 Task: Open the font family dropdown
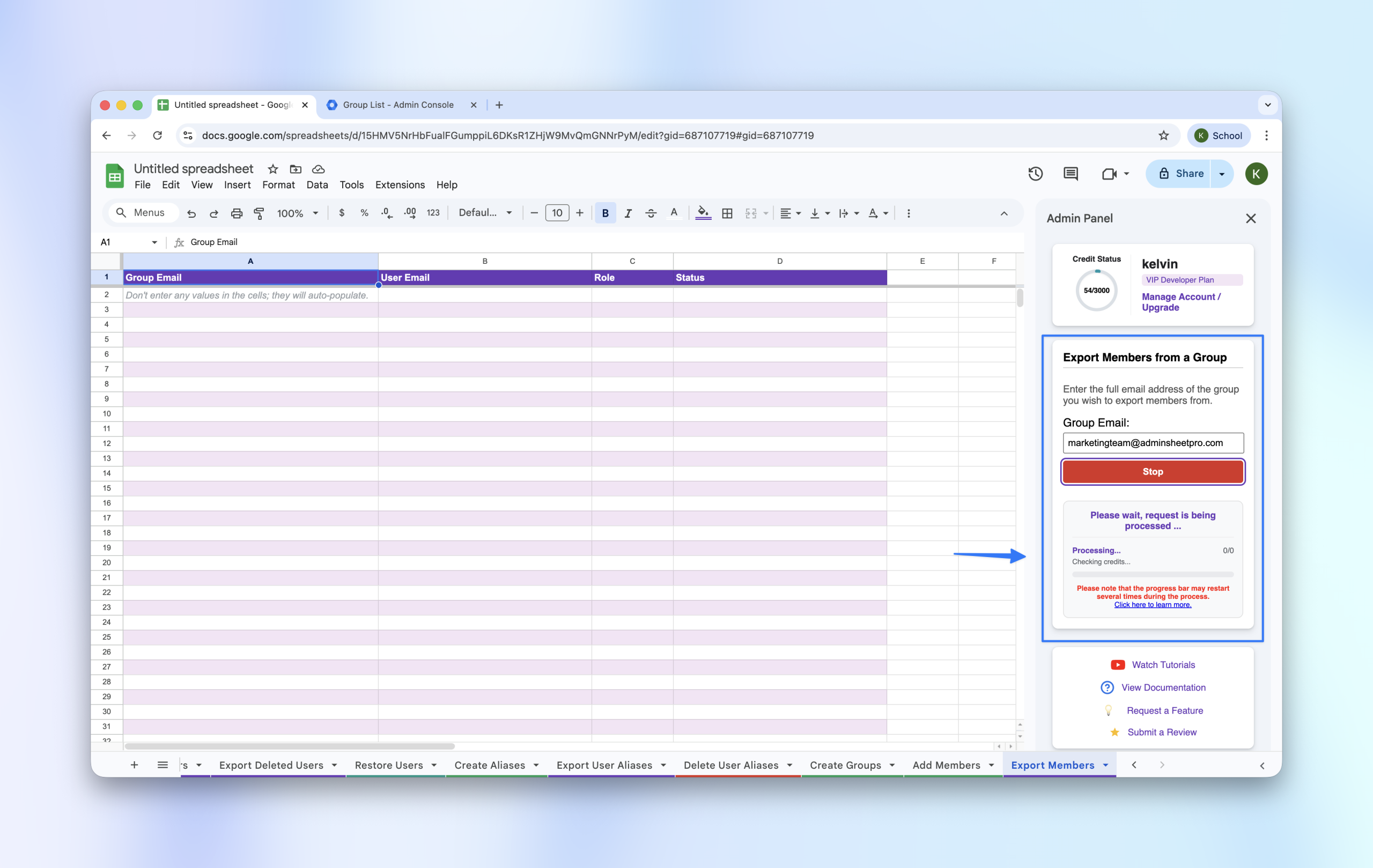[485, 213]
